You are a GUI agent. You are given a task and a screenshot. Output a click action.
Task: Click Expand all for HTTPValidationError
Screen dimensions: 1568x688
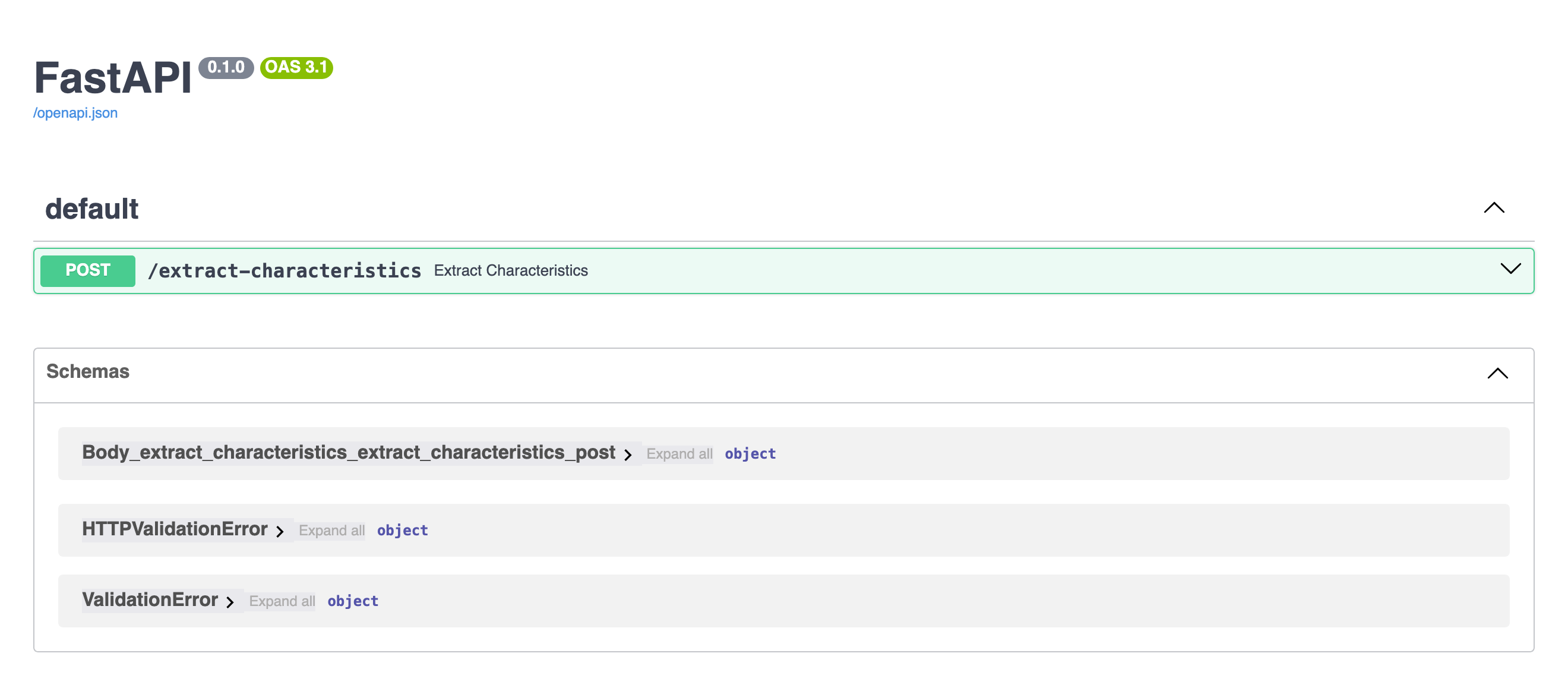tap(331, 531)
